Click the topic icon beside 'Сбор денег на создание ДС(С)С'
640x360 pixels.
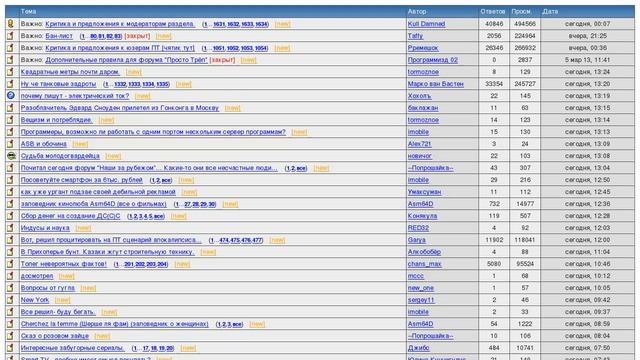11,216
